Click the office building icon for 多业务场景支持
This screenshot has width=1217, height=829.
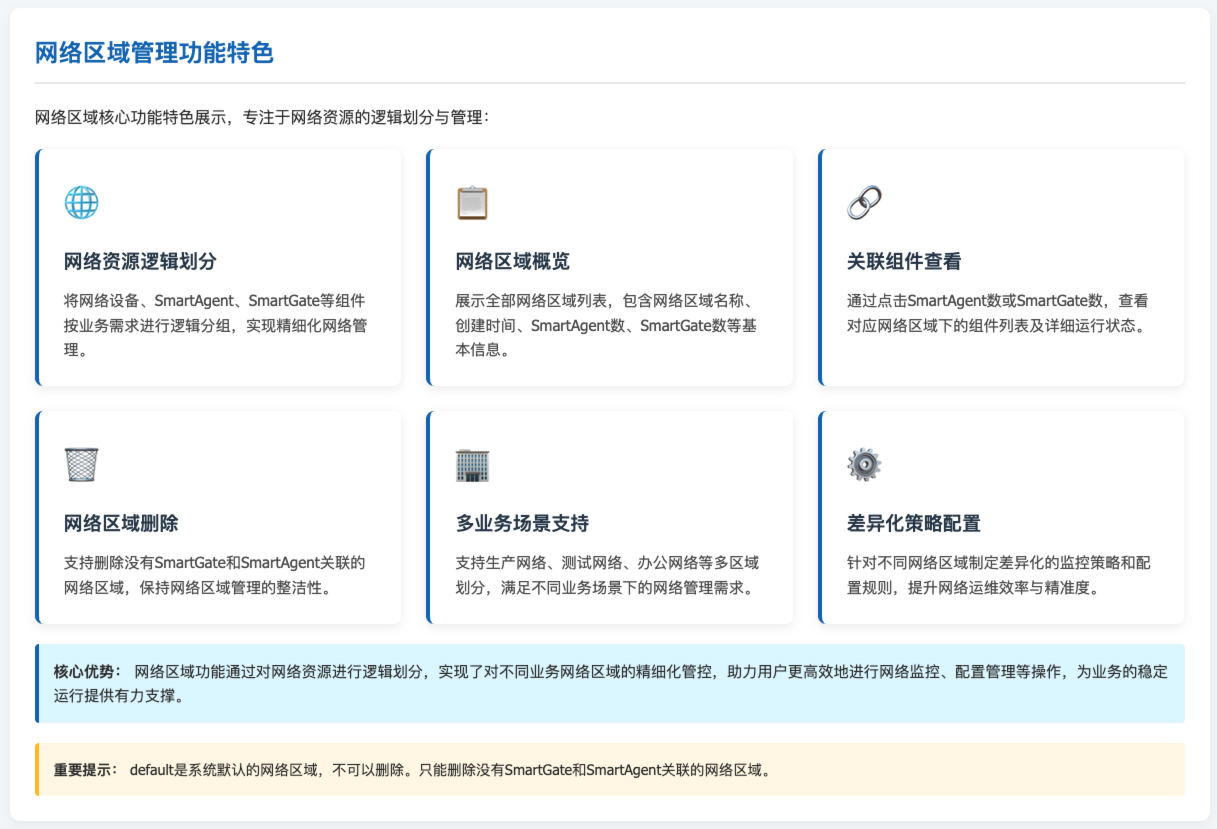tap(472, 465)
